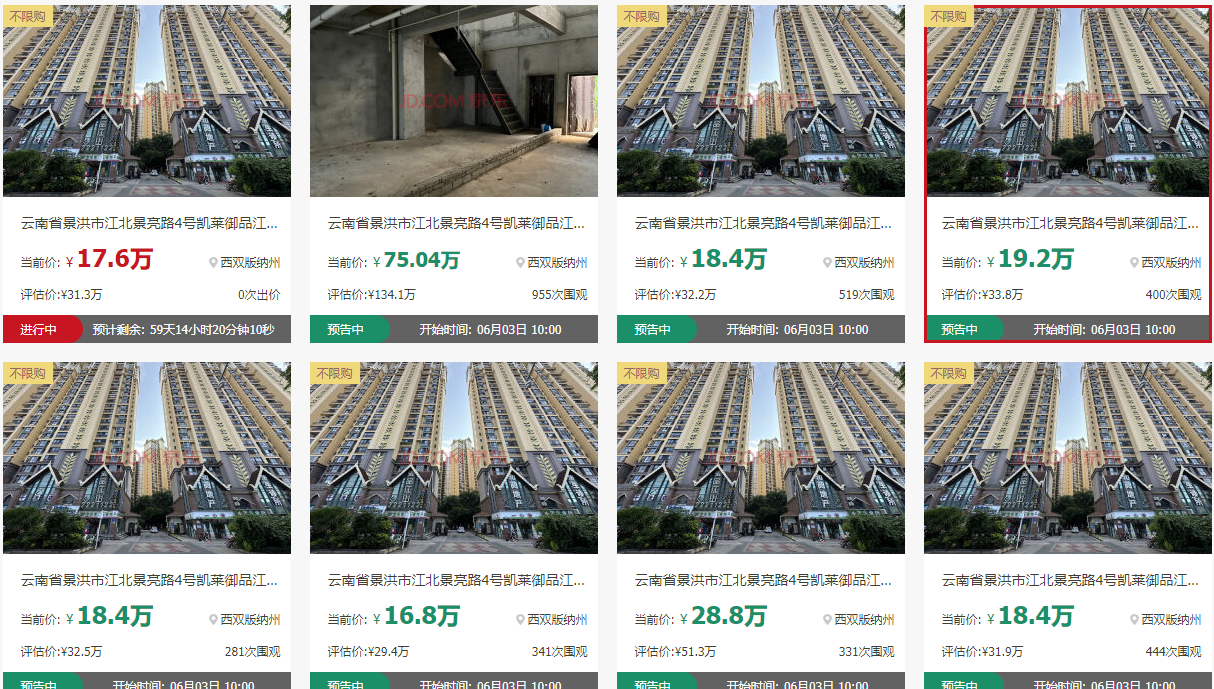Click location pin icon on 75.04万 listing
Image resolution: width=1214 pixels, height=689 pixels.
click(x=520, y=263)
